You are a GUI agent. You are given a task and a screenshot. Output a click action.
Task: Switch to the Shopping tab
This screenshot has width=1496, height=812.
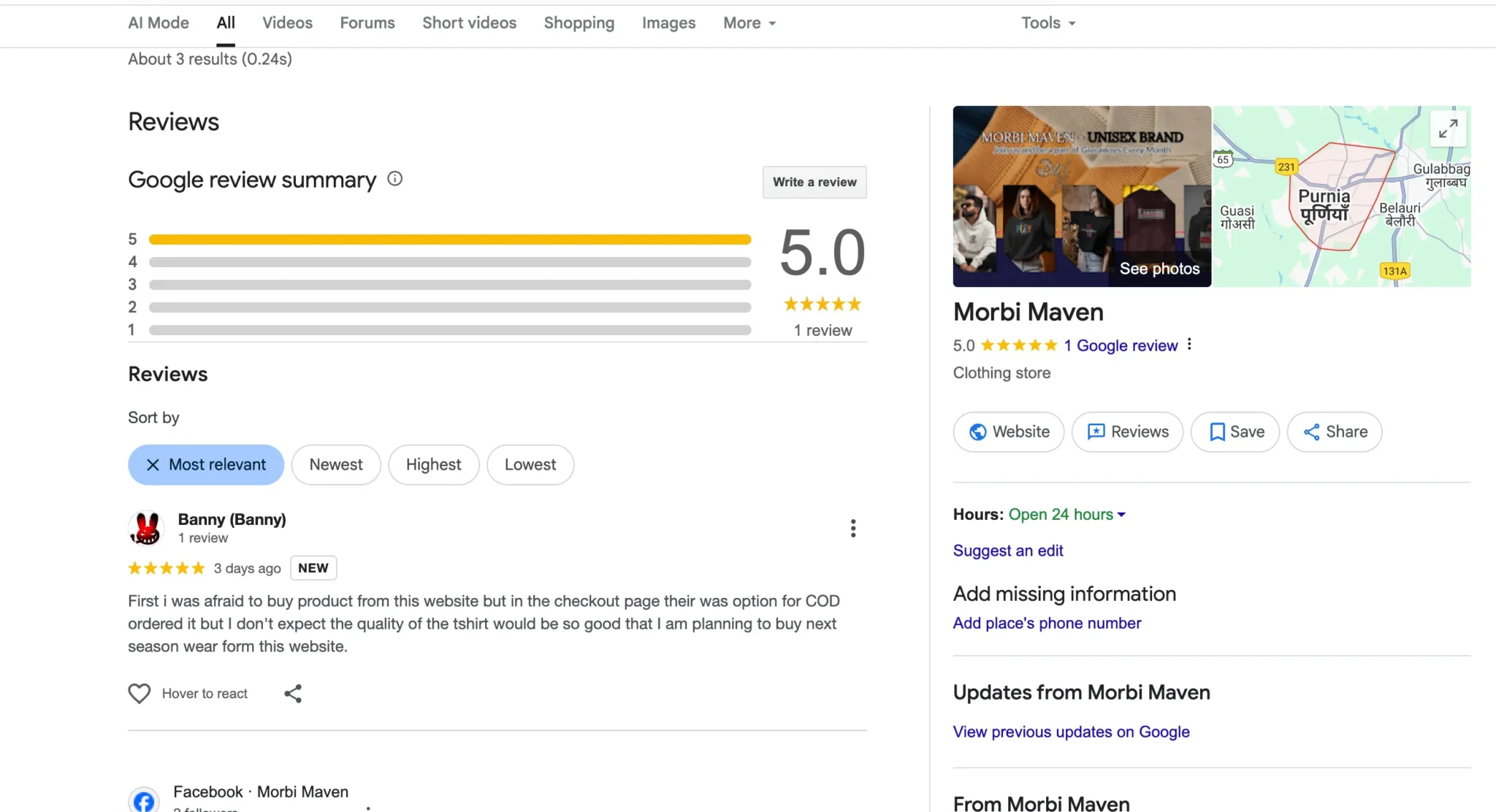579,23
